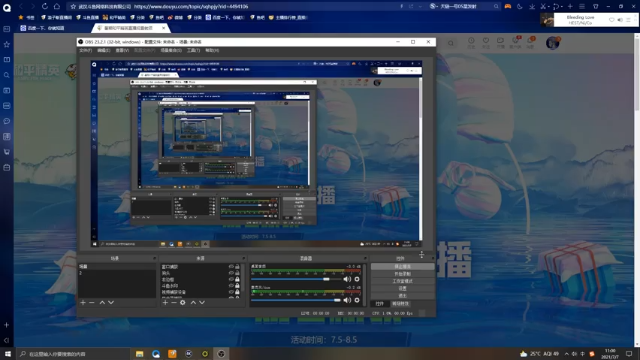Pop out the sources dock panel icon

[244, 258]
